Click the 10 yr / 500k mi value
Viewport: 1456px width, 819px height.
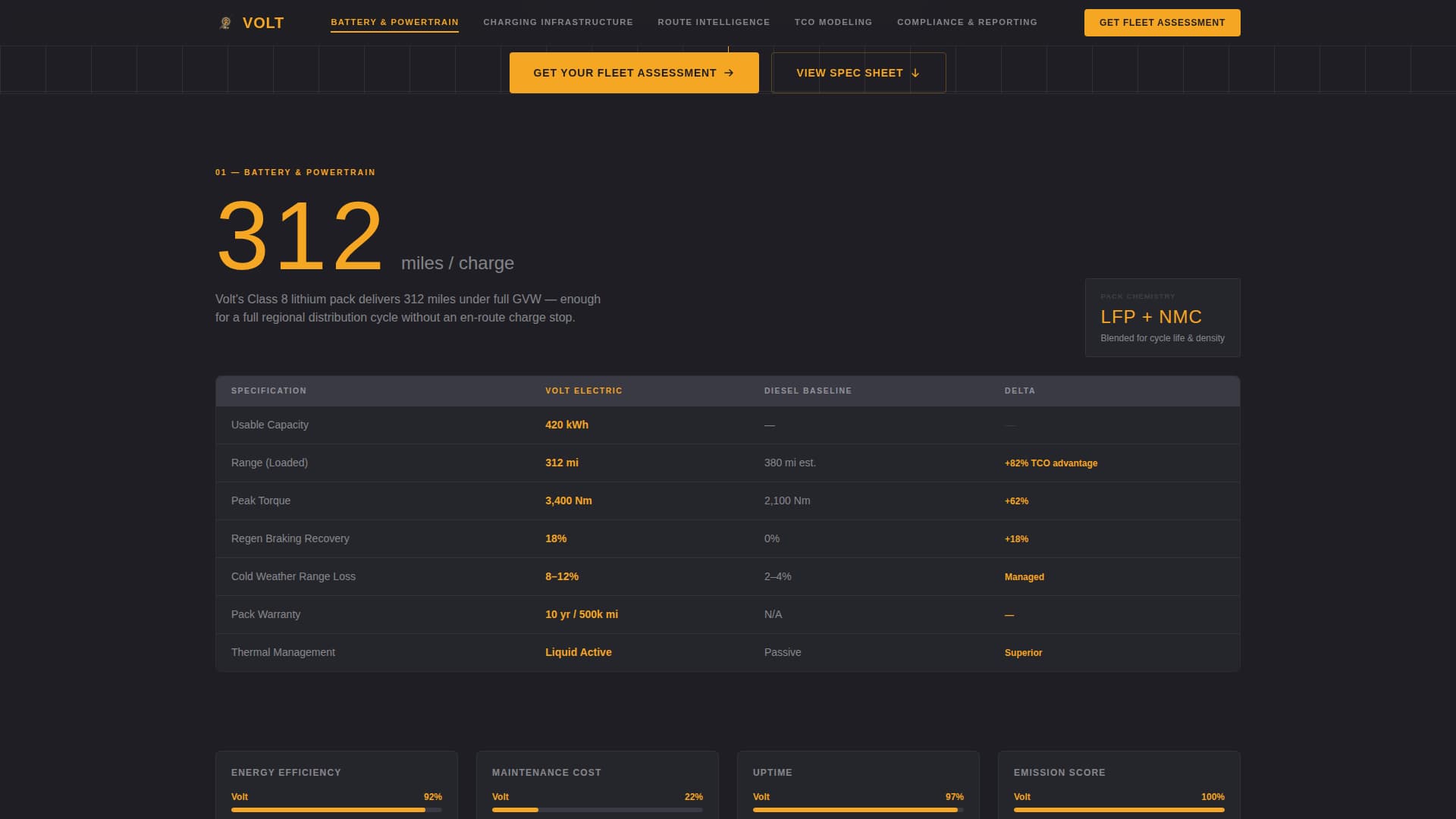(x=582, y=614)
